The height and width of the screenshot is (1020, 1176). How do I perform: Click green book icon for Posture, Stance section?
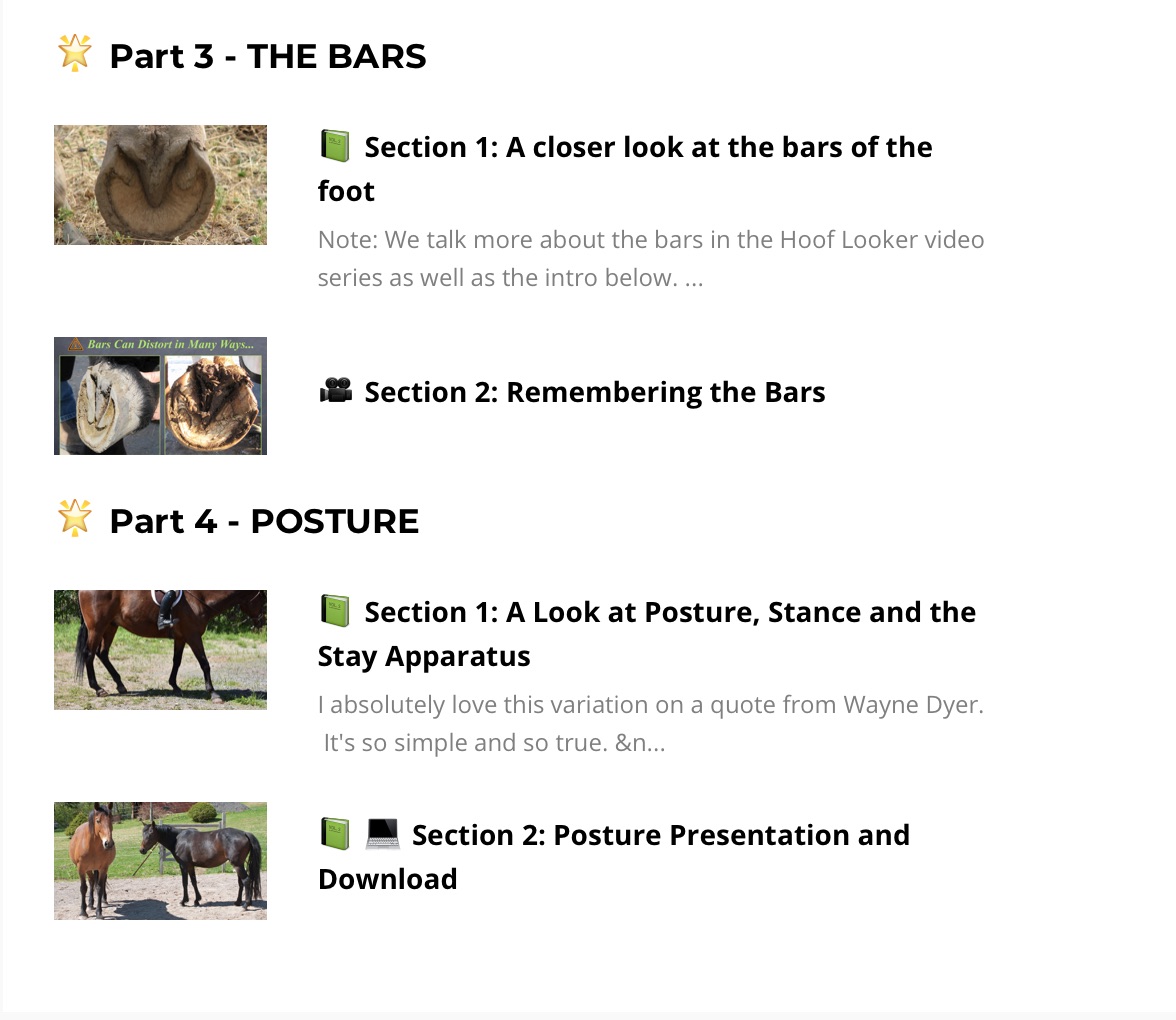click(x=335, y=611)
